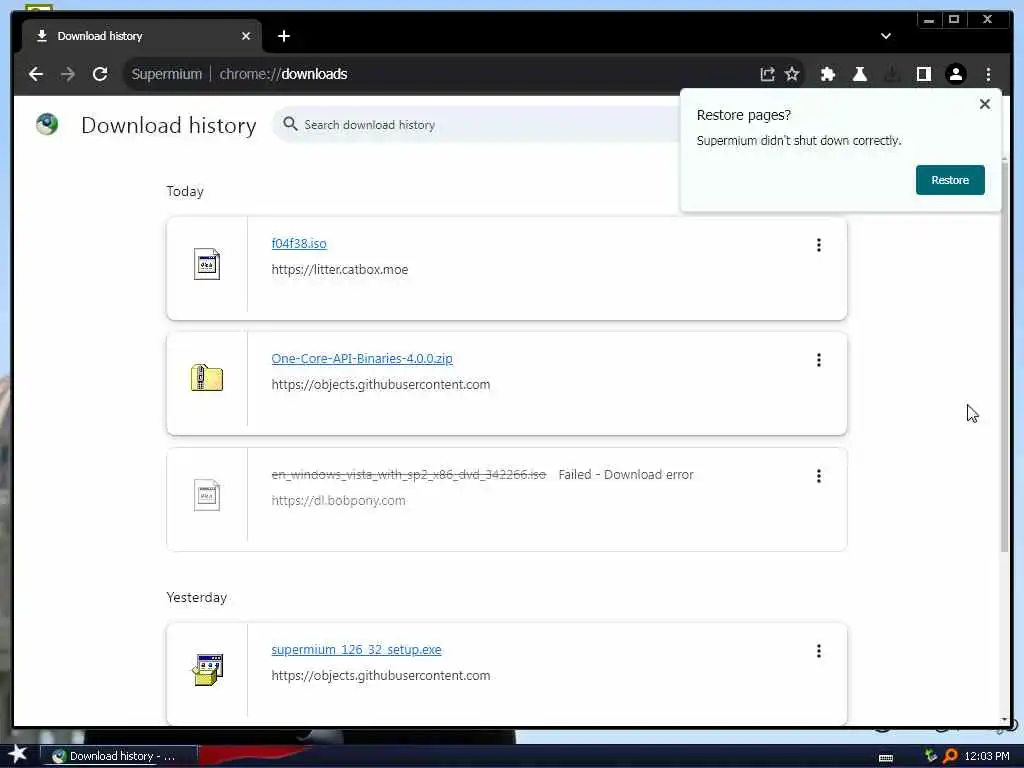Reload the downloads page
1024x768 pixels.
click(x=100, y=74)
